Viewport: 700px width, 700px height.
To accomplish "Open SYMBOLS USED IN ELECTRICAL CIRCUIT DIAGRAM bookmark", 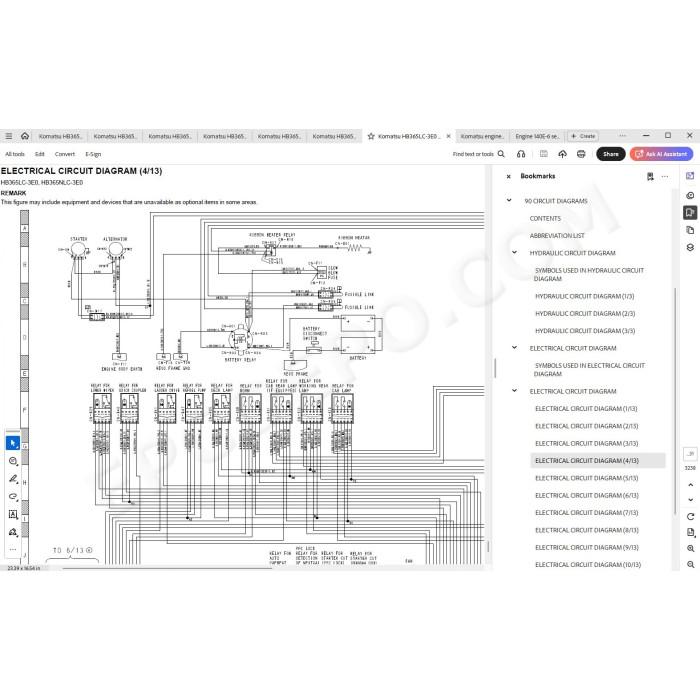I will coord(589,370).
